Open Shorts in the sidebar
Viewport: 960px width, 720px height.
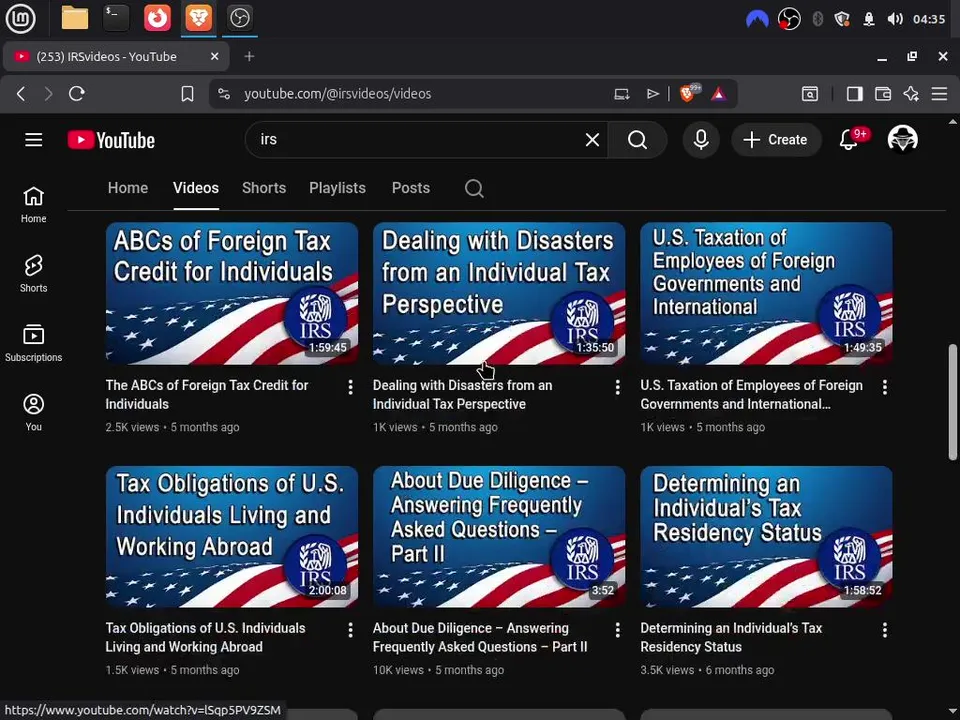[34, 274]
